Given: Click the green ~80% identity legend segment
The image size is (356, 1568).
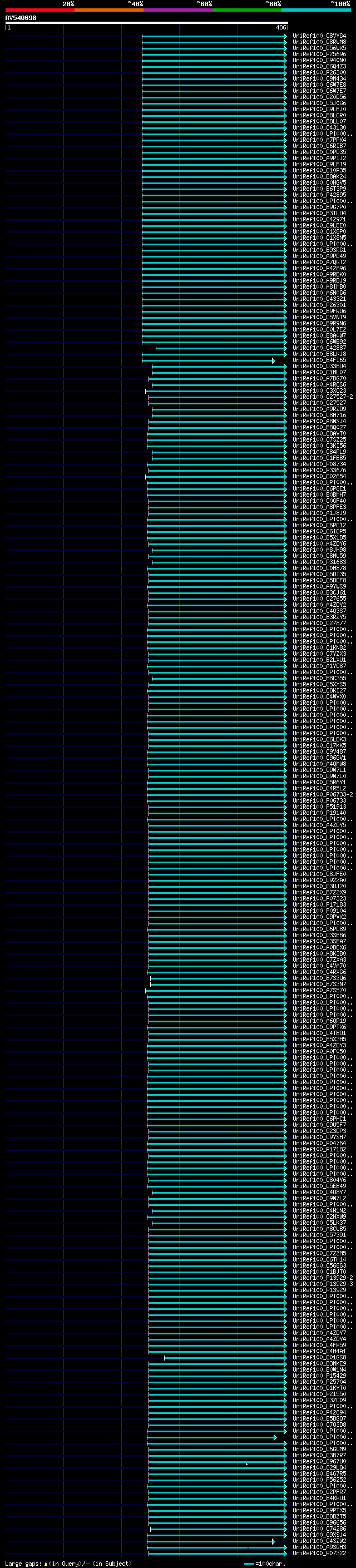Looking at the screenshot, I should pyautogui.click(x=247, y=10).
